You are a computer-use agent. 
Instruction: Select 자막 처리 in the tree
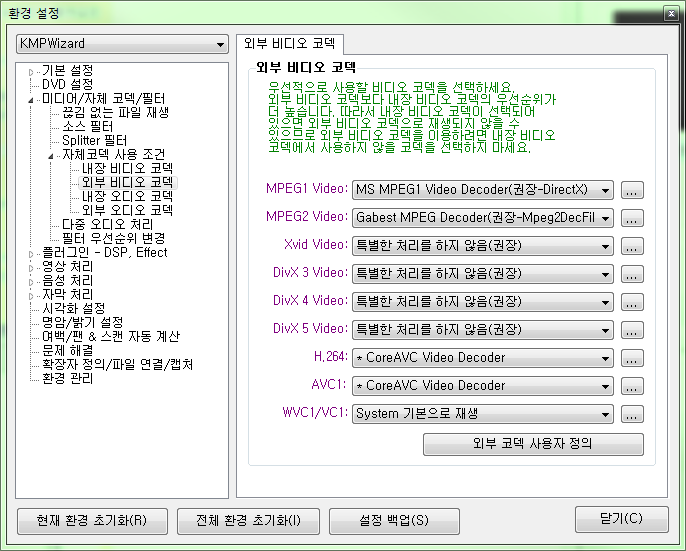point(67,295)
